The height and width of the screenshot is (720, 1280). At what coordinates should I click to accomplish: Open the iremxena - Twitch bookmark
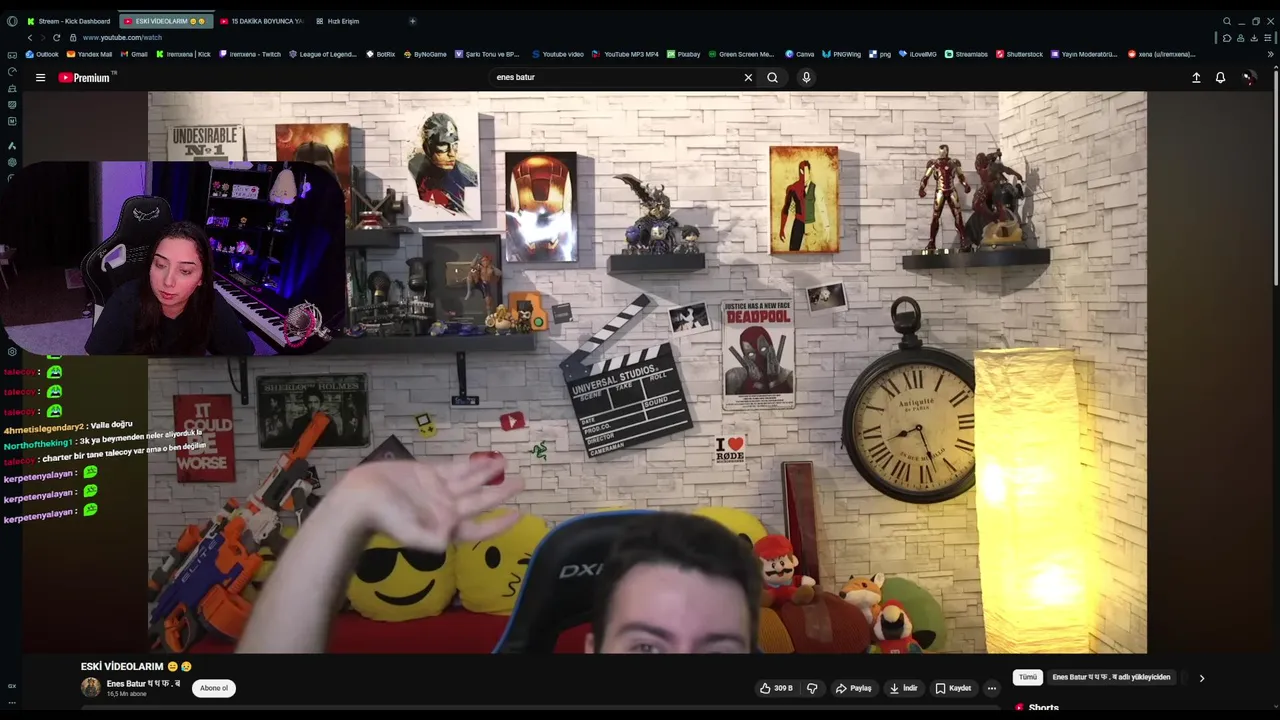pyautogui.click(x=250, y=54)
